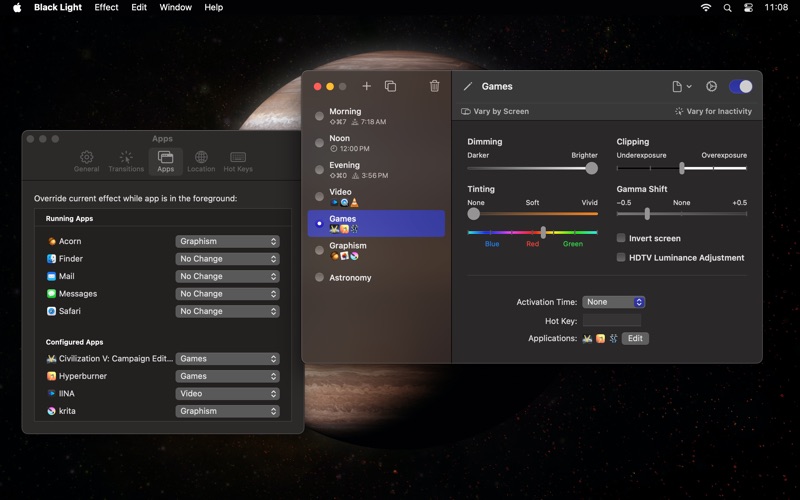Open Spotlight search icon
Image resolution: width=800 pixels, height=500 pixels.
[728, 7]
